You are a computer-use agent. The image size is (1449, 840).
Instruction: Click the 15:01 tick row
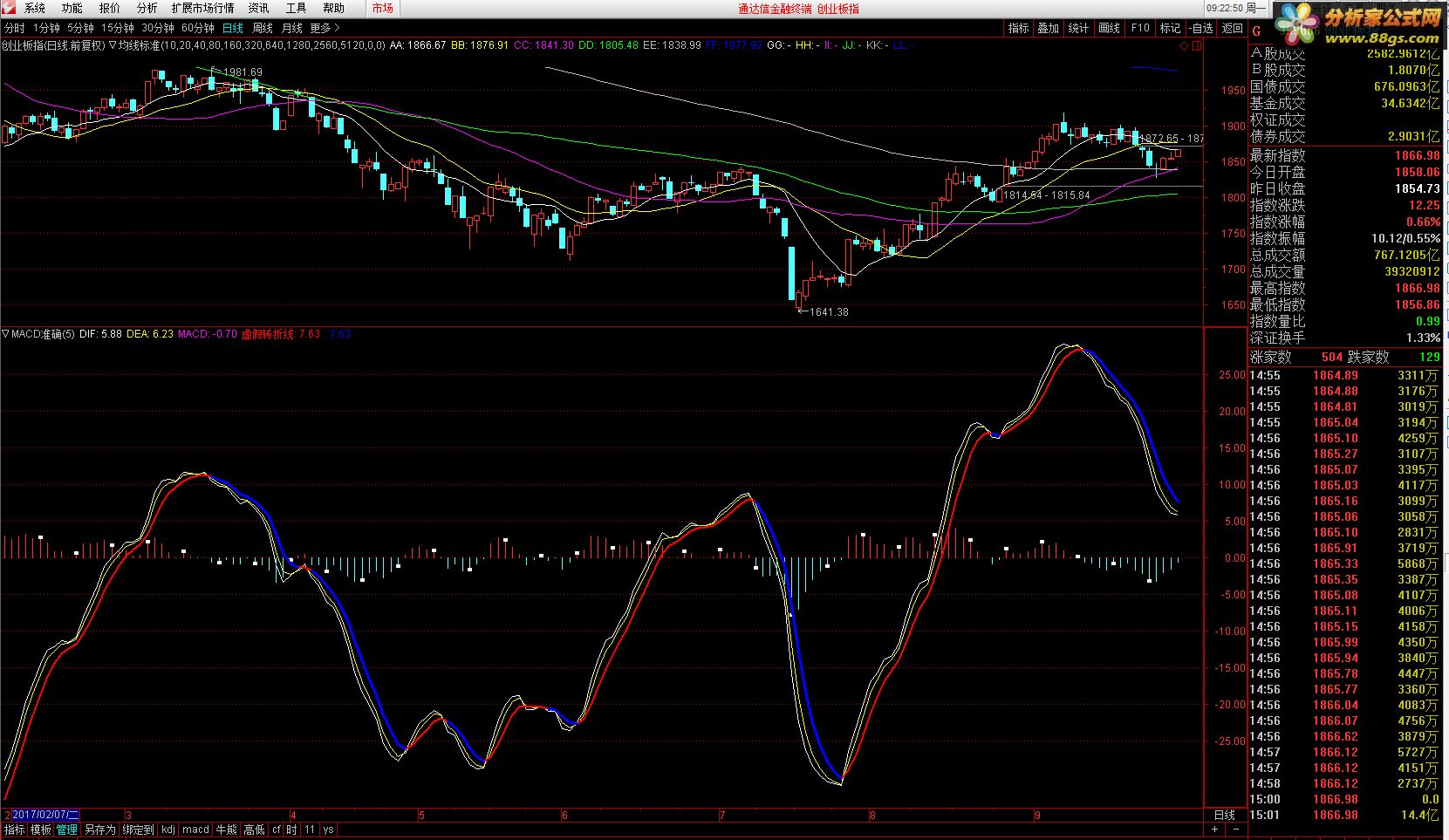[1345, 815]
